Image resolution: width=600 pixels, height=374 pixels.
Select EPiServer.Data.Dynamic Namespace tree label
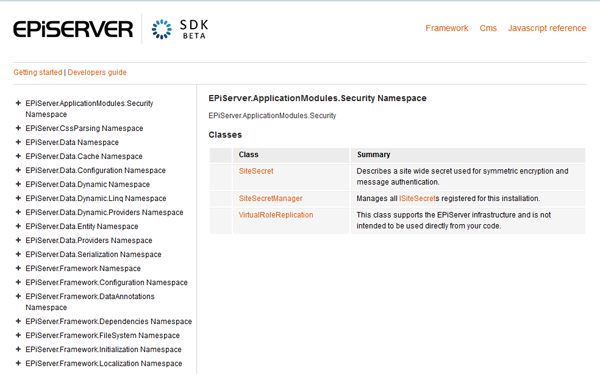pos(88,185)
